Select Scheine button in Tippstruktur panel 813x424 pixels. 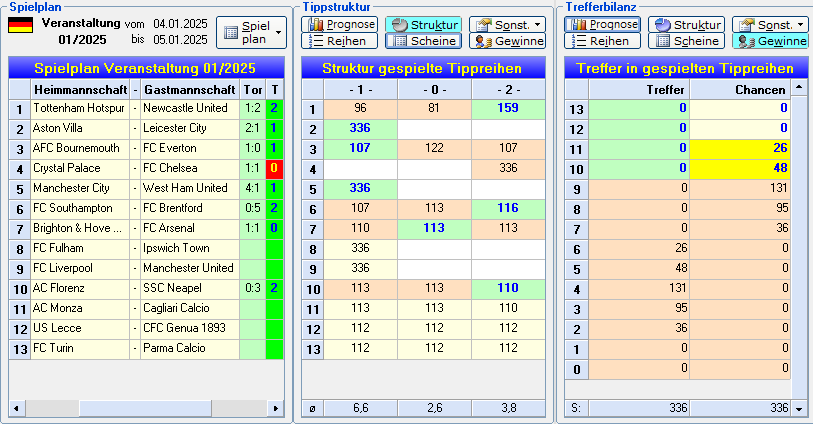tap(424, 41)
